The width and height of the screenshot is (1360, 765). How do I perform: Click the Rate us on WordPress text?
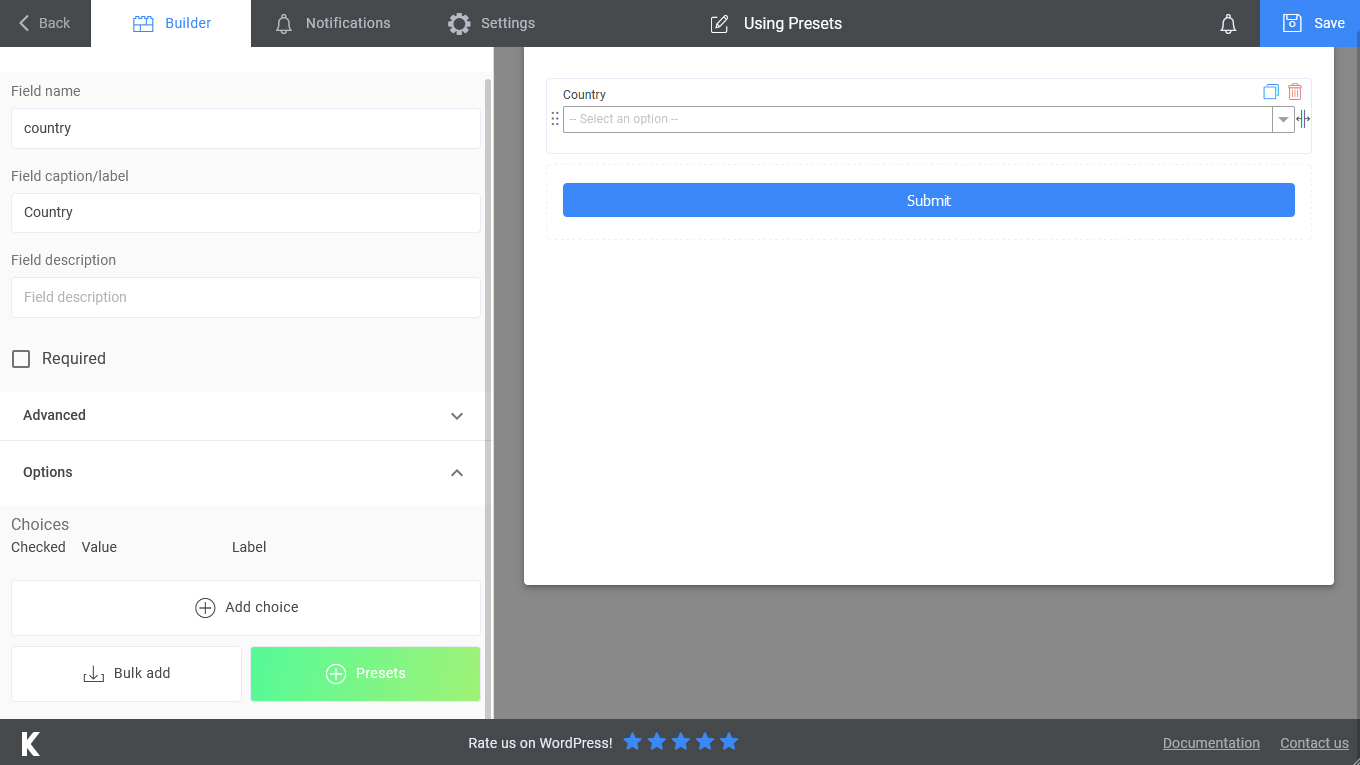pyautogui.click(x=540, y=743)
